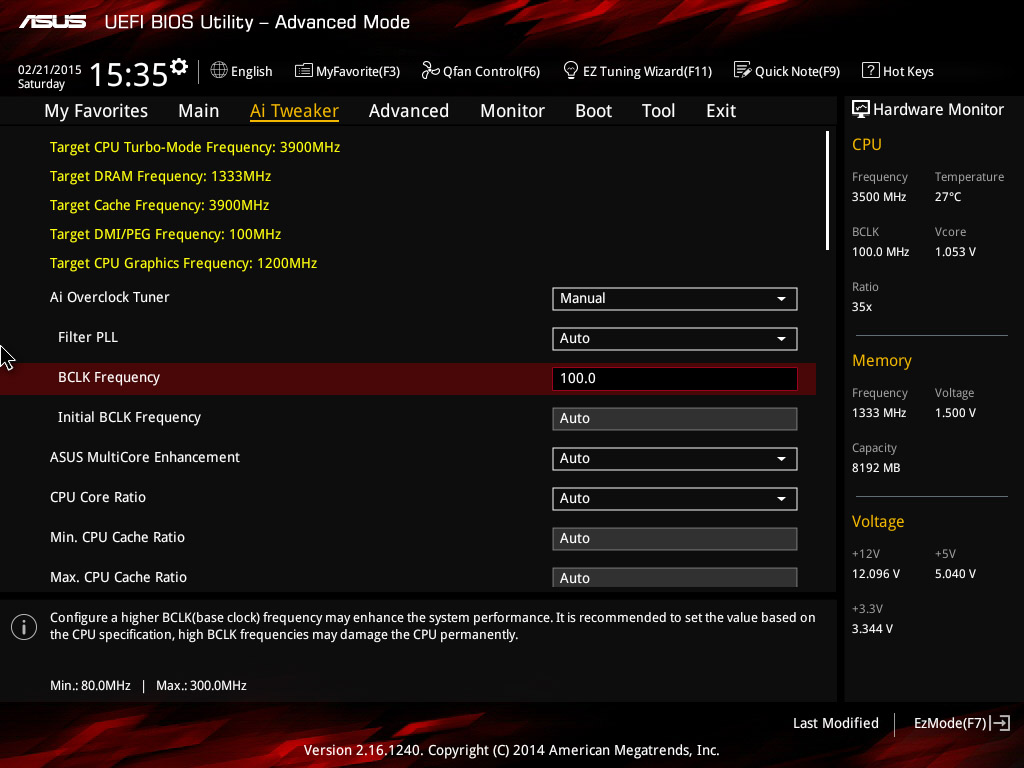Click the BCLK Frequency input field
This screenshot has height=768, width=1024.
coord(675,379)
